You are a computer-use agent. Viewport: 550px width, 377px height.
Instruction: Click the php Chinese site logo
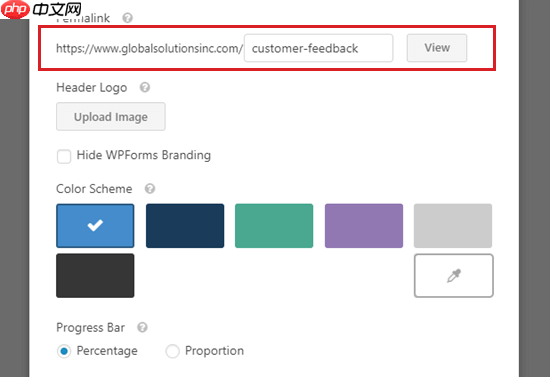41,9
